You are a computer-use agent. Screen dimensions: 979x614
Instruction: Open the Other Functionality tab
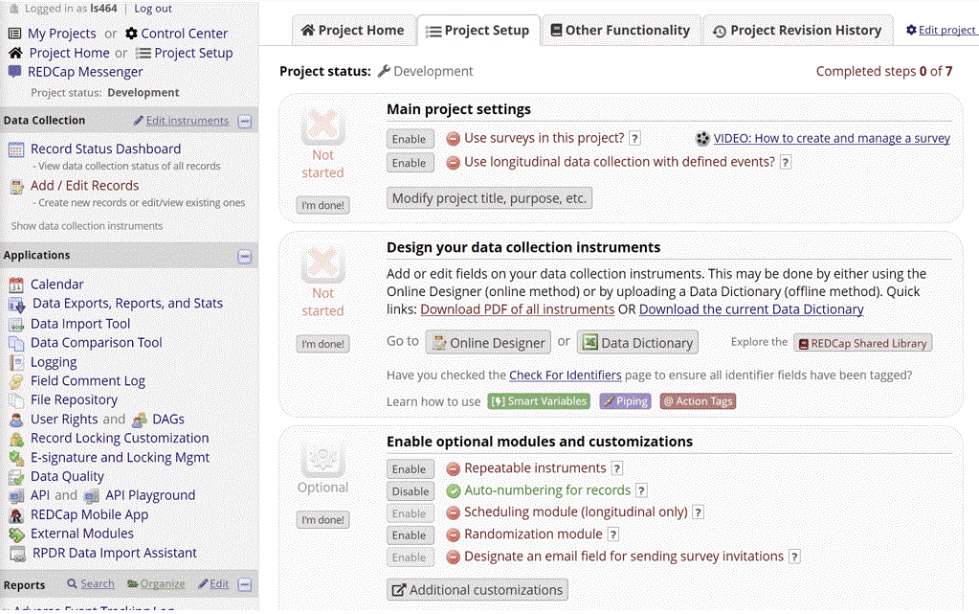(x=621, y=31)
